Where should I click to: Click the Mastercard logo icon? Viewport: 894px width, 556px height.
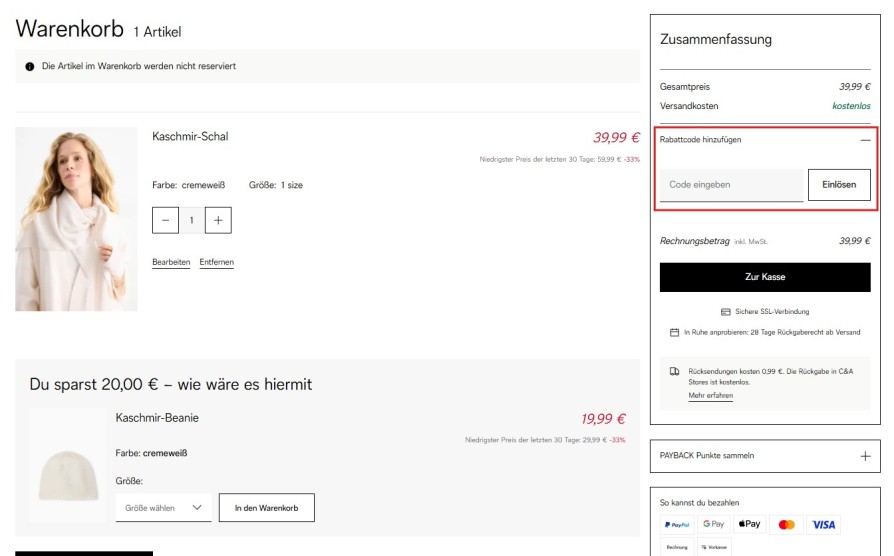coord(787,524)
